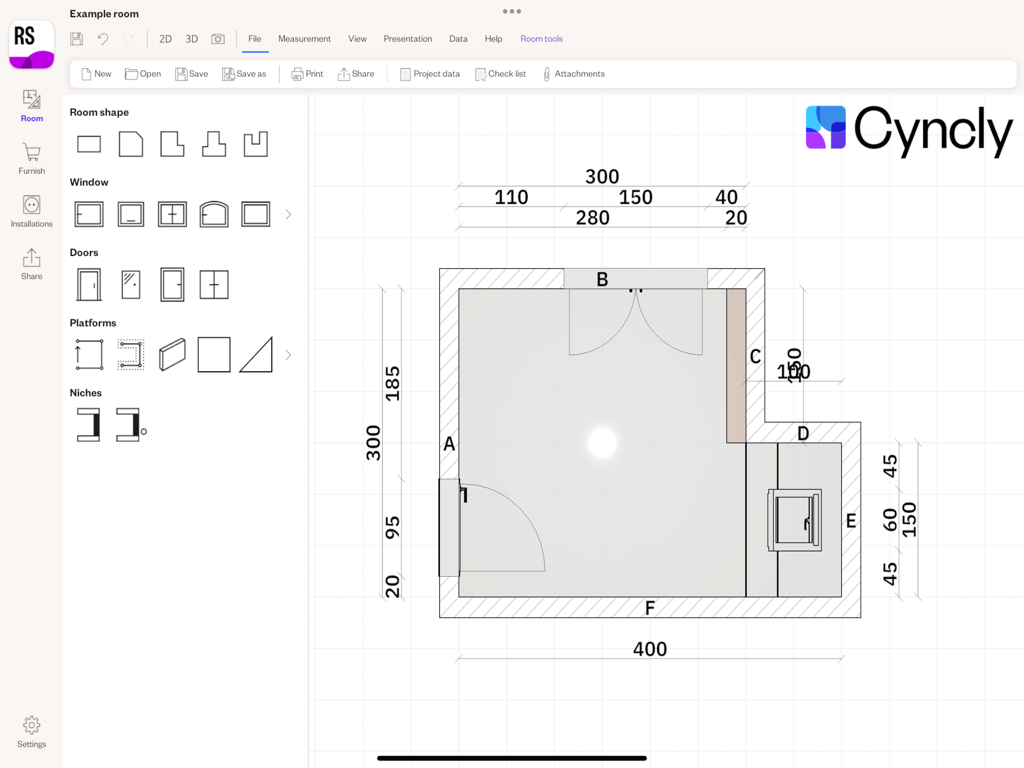Image resolution: width=1024 pixels, height=768 pixels.
Task: Switch to the Room tools tab
Action: coord(541,38)
